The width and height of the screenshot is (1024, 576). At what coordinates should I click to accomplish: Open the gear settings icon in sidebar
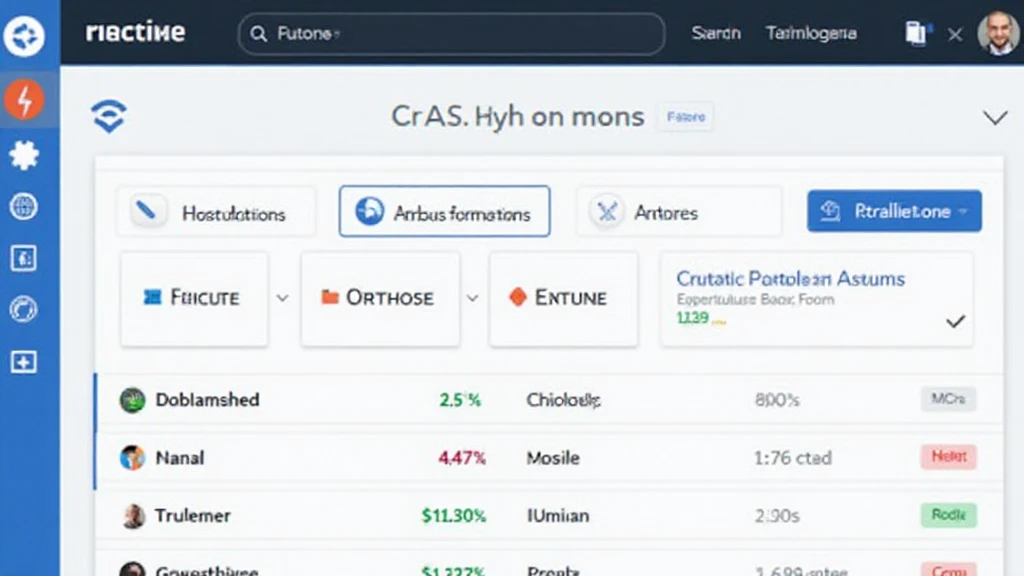click(x=23, y=154)
